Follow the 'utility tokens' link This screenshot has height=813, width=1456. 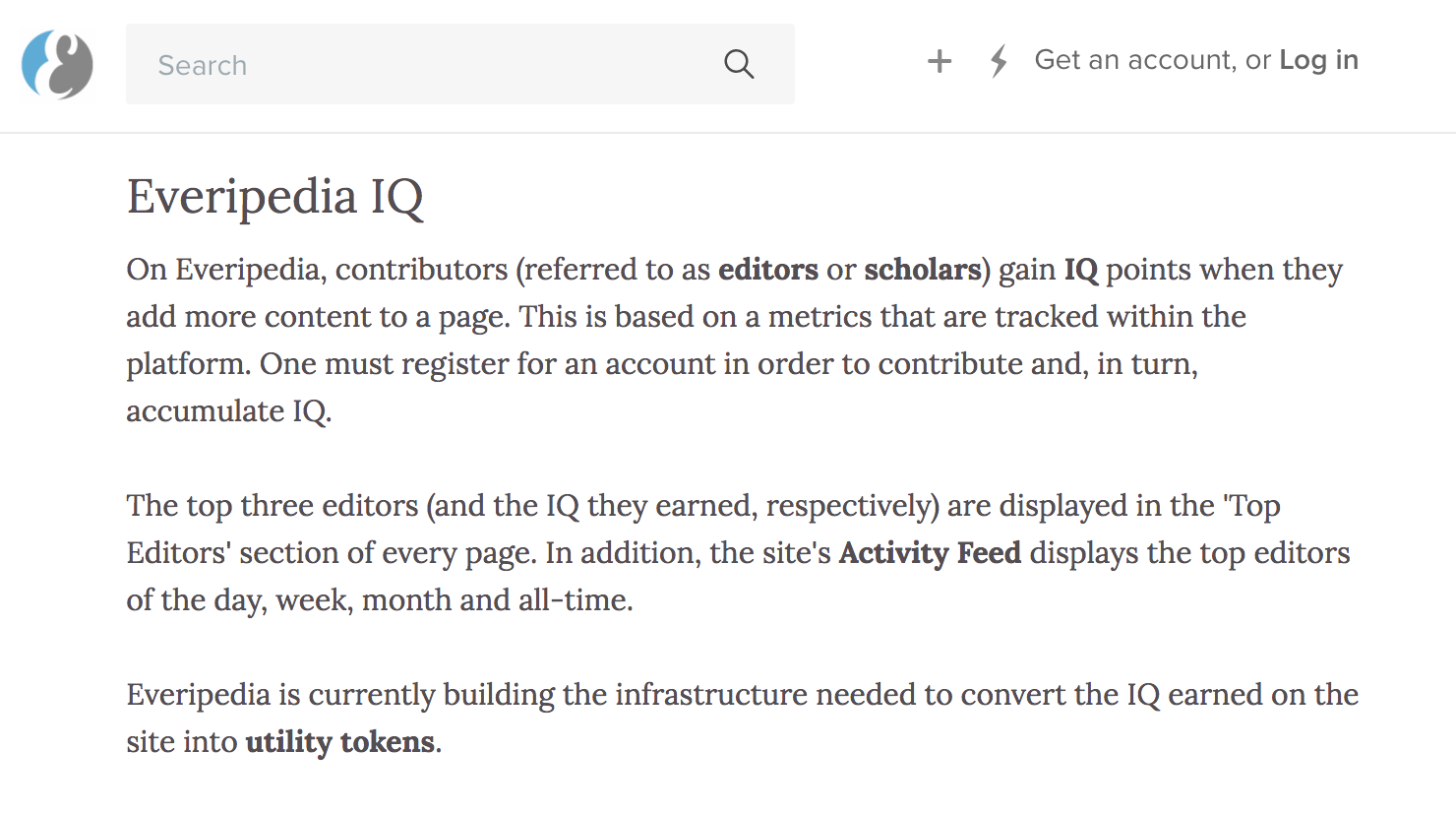(339, 742)
